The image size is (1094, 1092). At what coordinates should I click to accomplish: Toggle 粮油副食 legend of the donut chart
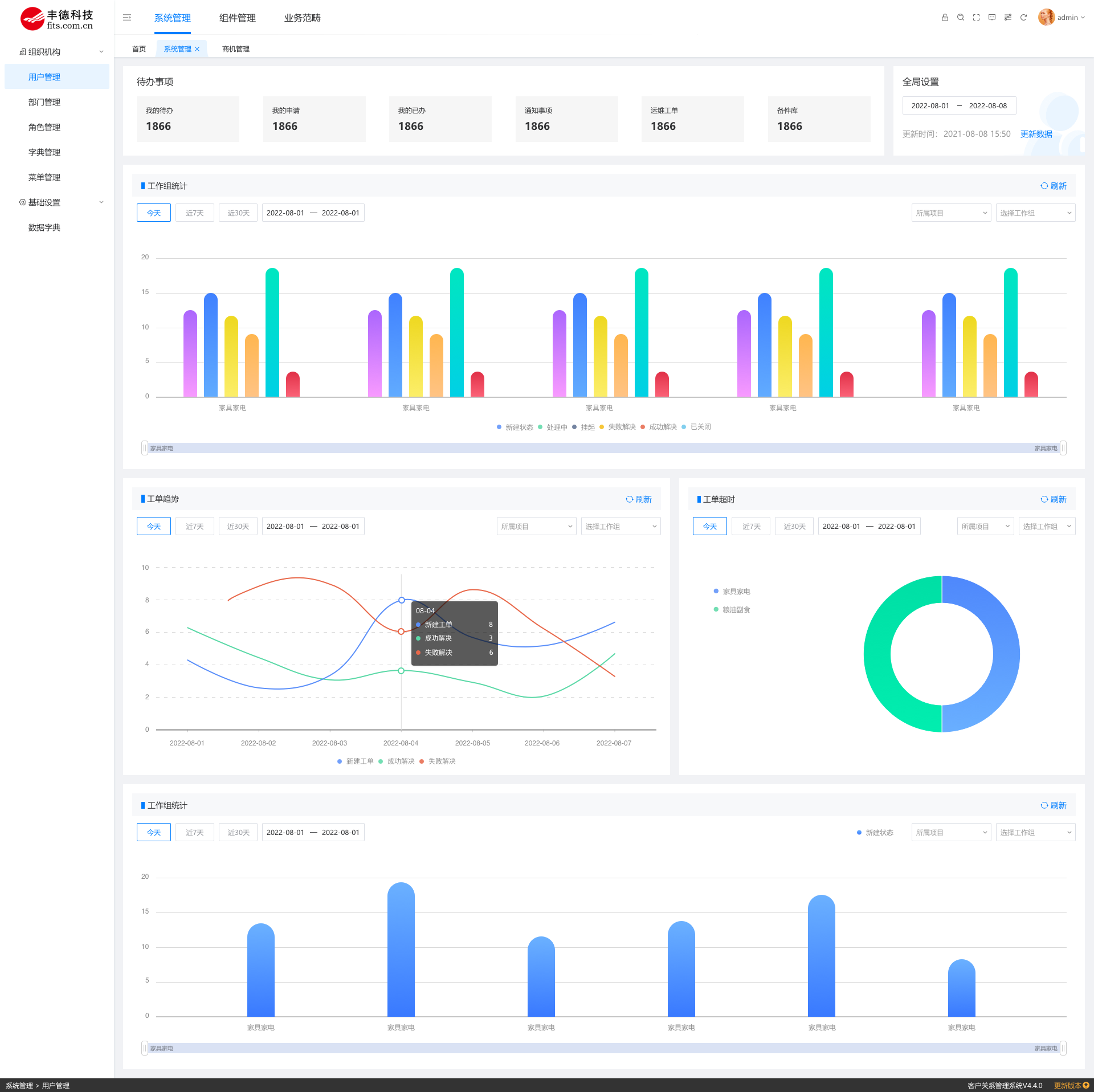click(x=732, y=610)
